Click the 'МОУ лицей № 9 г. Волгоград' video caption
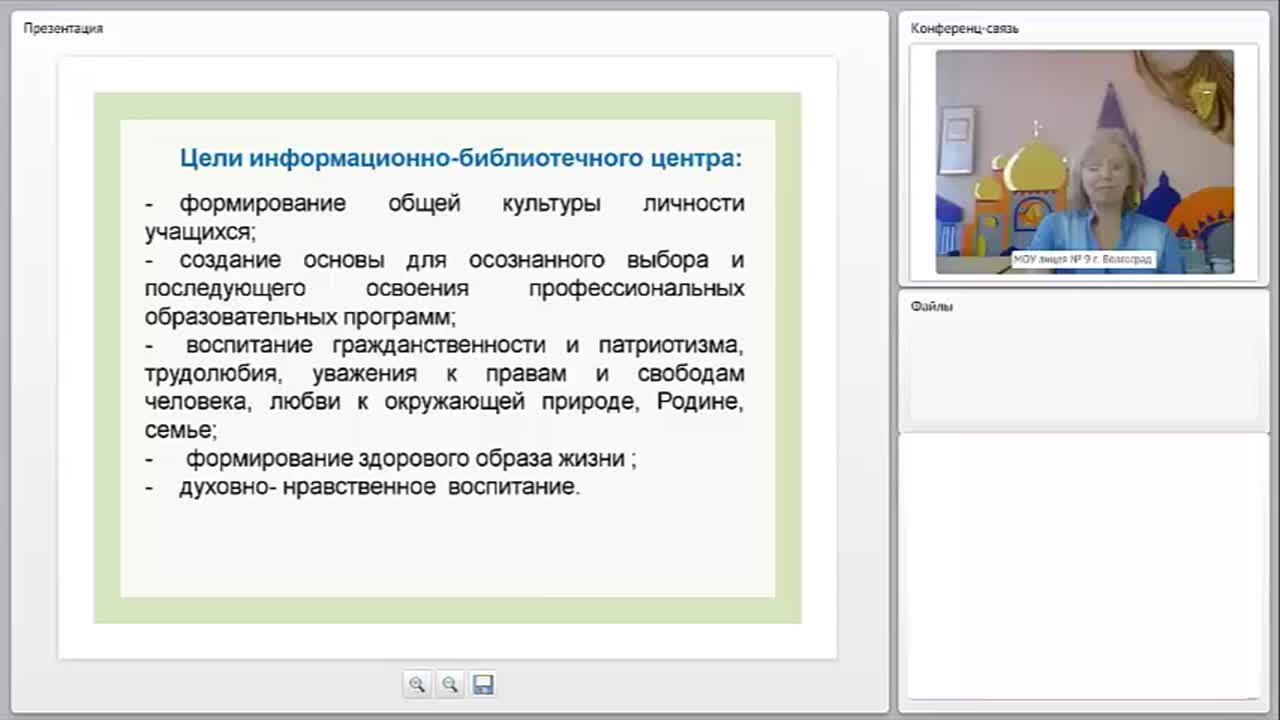Screen dimensions: 1280x720 click(x=1083, y=259)
